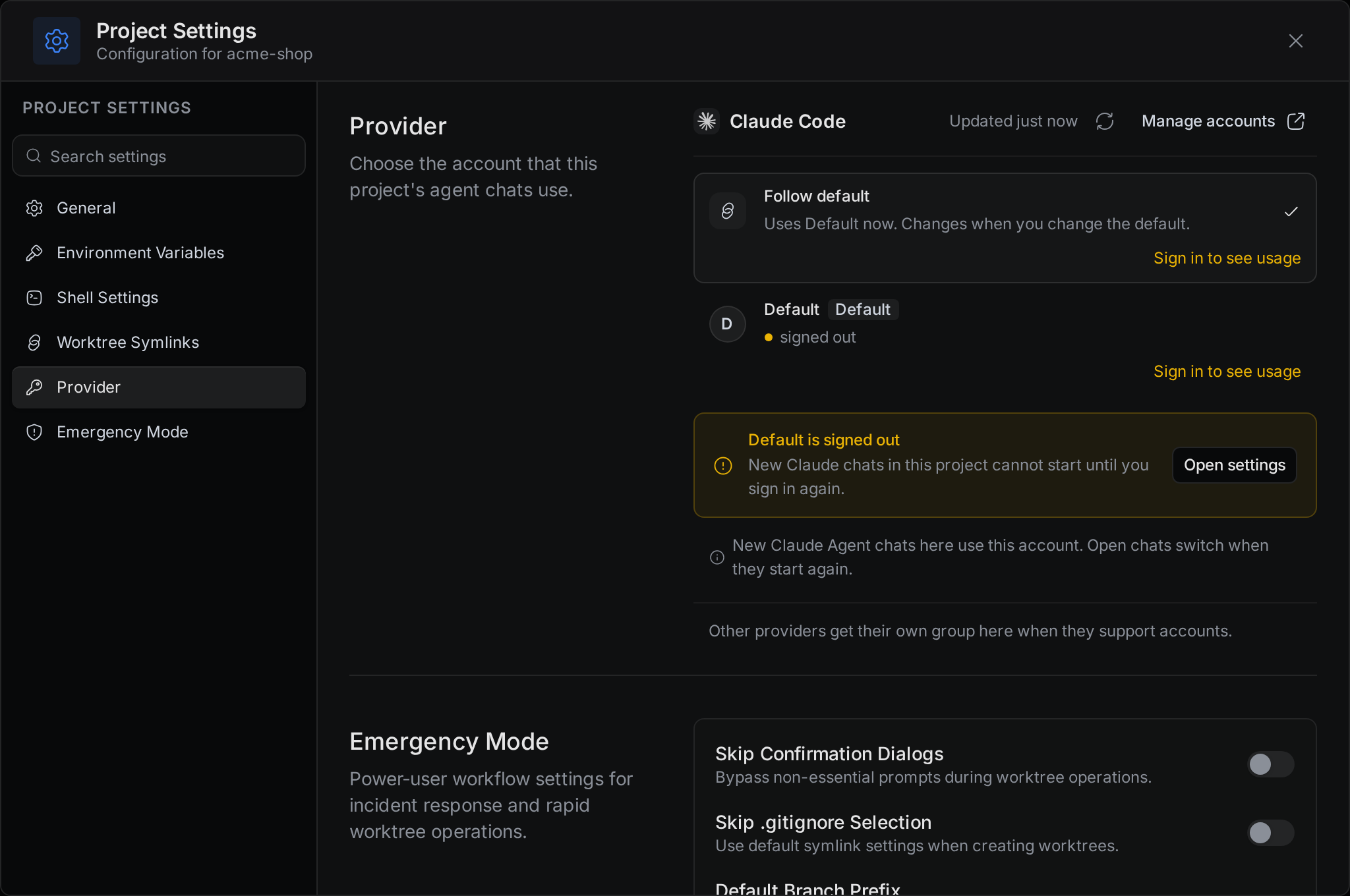Click the Claude Code starburst logo
Screen dimensions: 1350x896
click(x=707, y=121)
